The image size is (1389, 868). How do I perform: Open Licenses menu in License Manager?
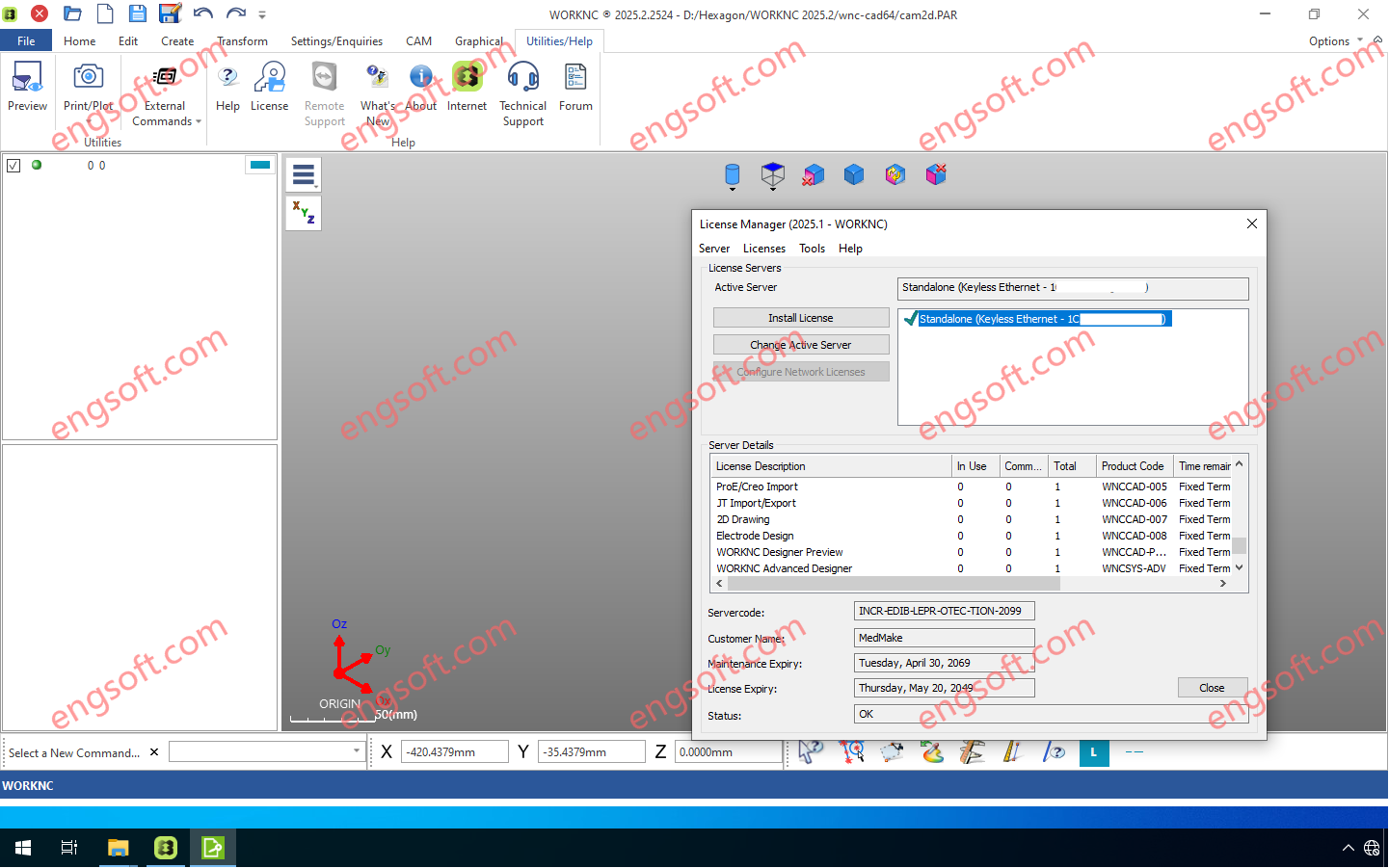(764, 249)
